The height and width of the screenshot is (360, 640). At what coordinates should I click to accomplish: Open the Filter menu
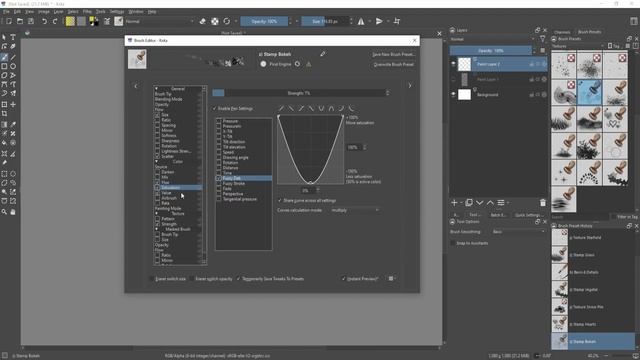point(87,12)
